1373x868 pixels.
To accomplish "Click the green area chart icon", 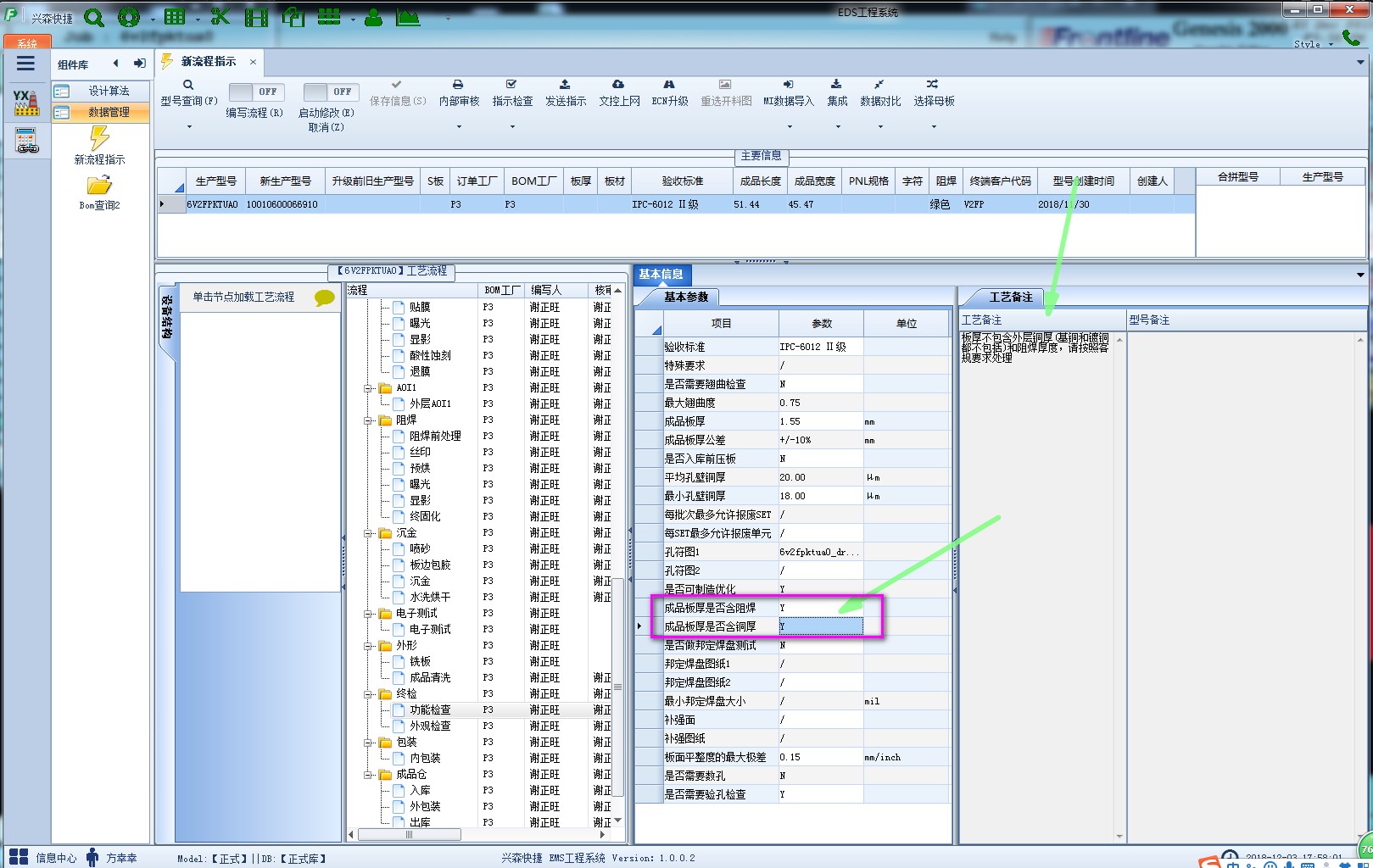I will point(408,16).
